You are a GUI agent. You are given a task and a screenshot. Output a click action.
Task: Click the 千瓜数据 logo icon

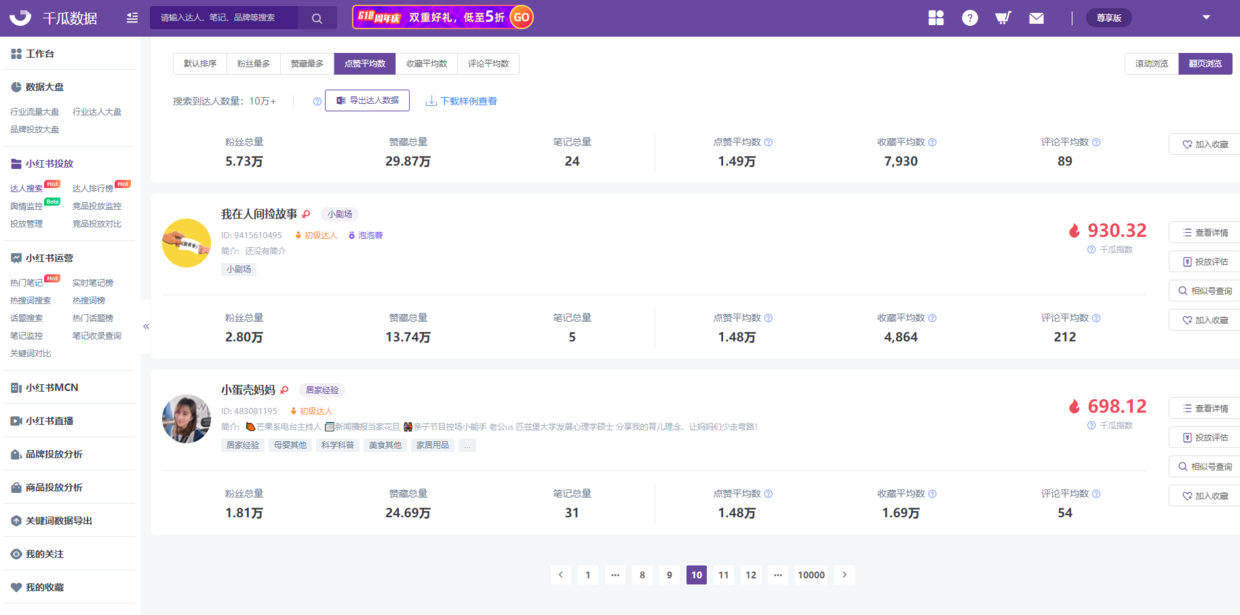coord(20,18)
